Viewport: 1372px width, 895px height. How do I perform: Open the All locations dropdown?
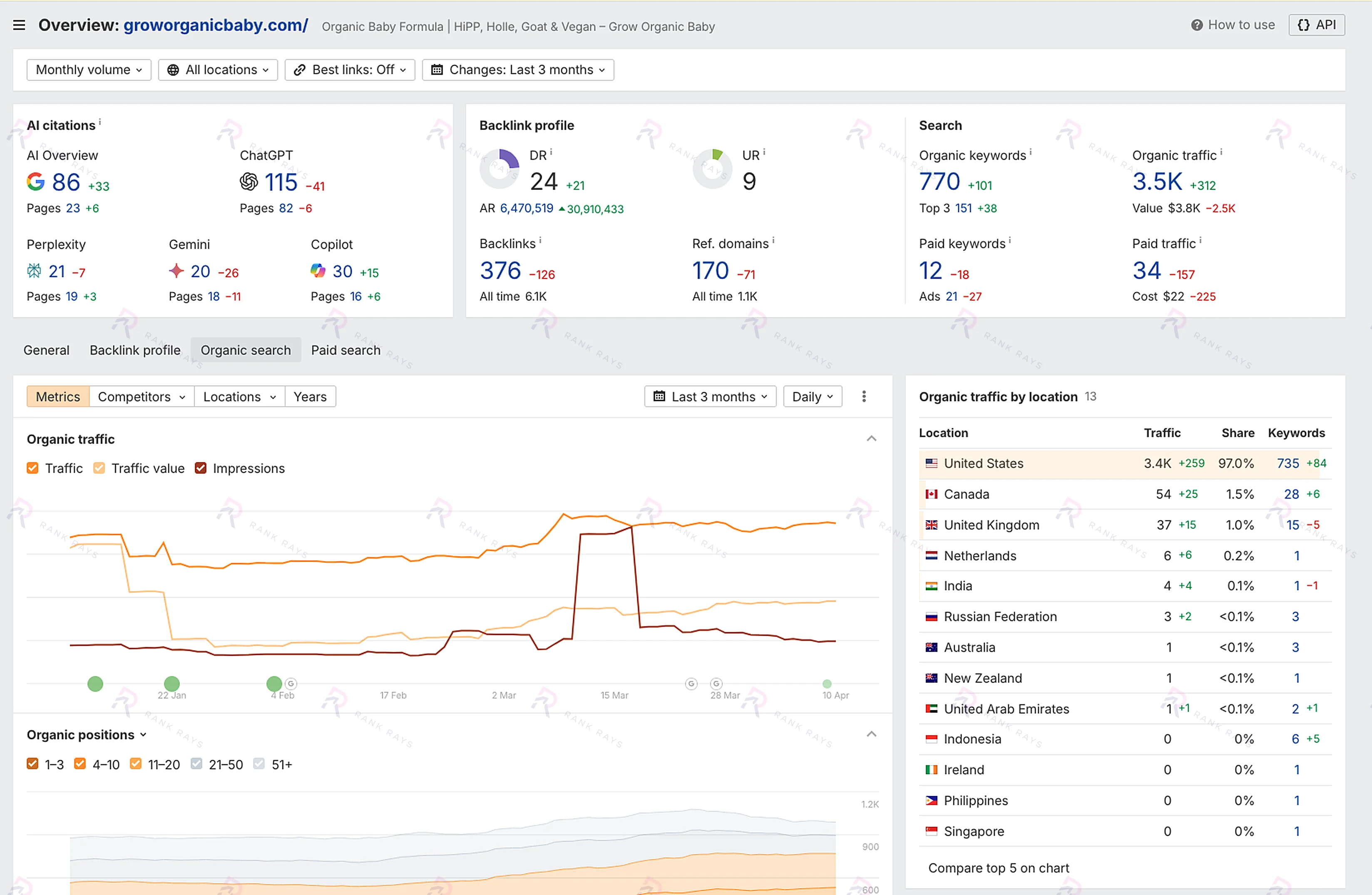point(218,70)
